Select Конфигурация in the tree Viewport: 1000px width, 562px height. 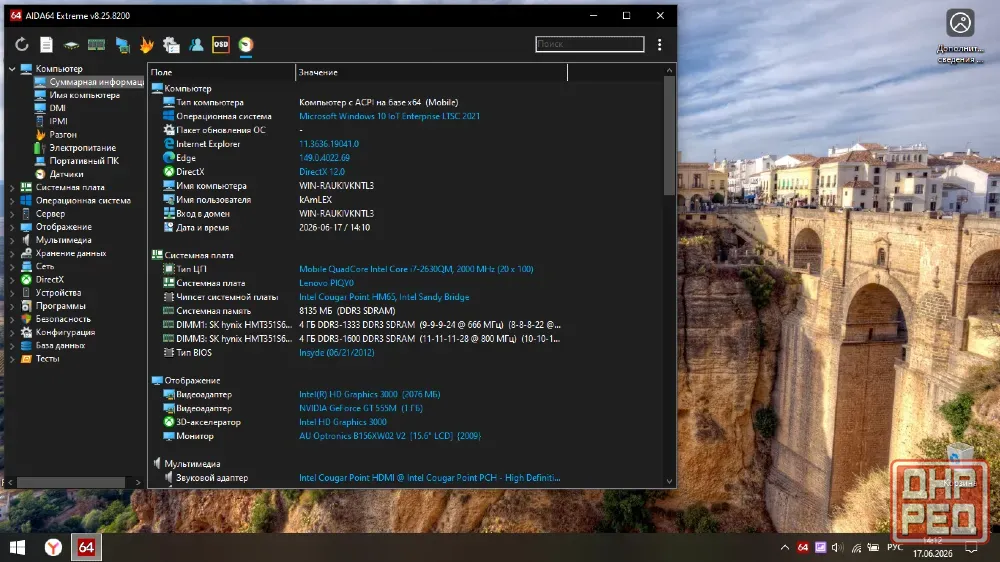(65, 332)
